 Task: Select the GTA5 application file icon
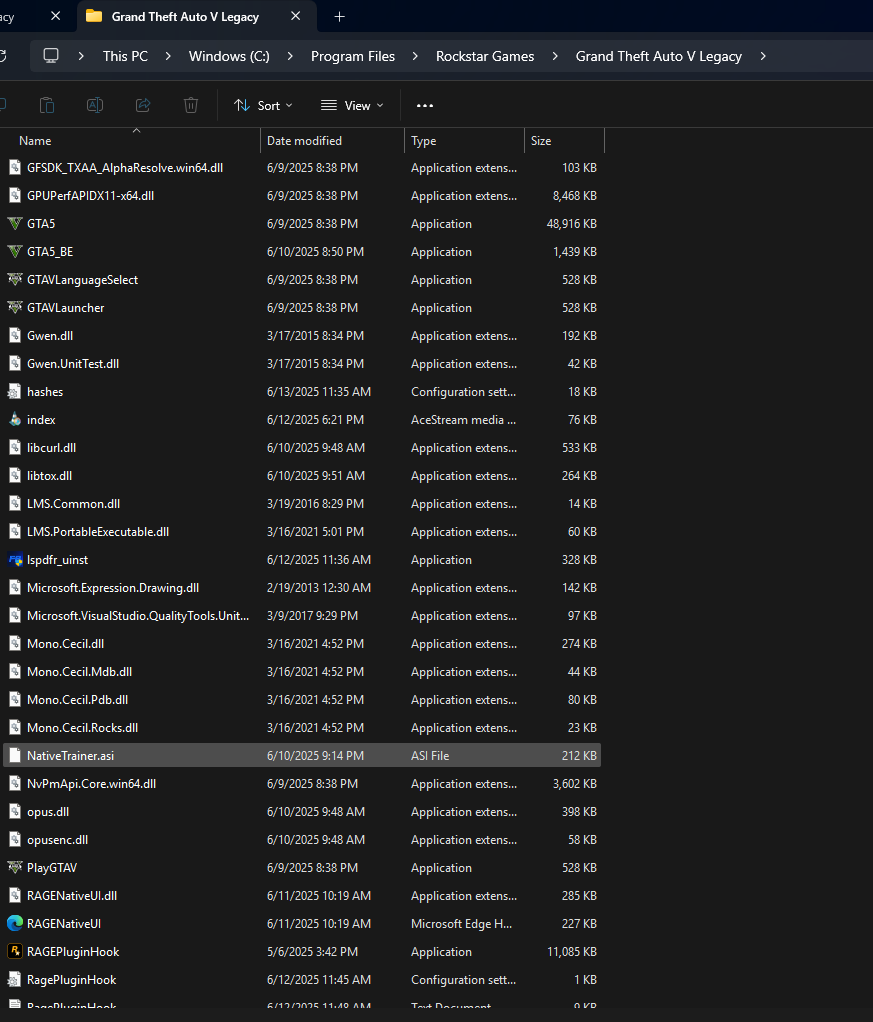click(x=15, y=224)
